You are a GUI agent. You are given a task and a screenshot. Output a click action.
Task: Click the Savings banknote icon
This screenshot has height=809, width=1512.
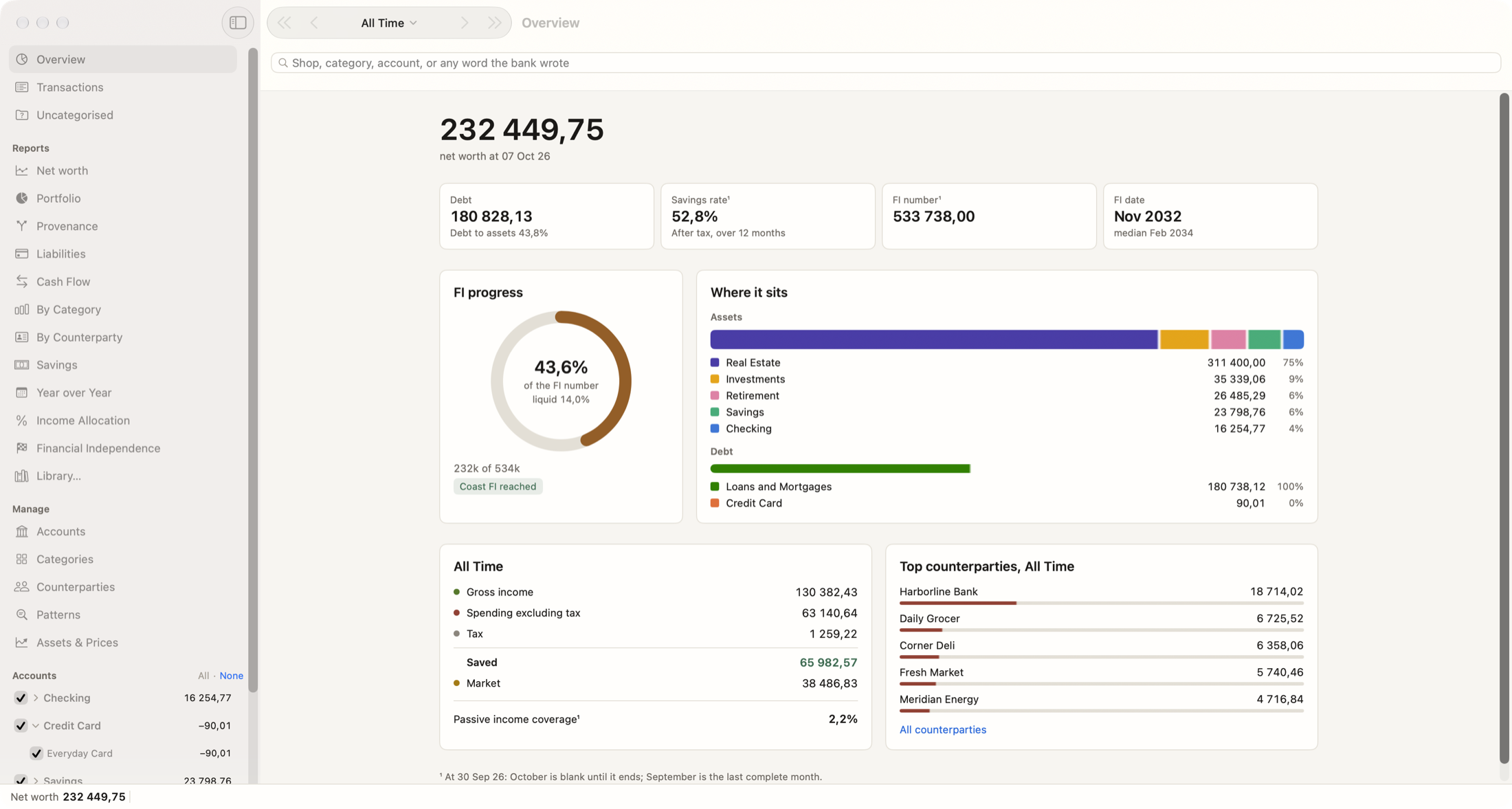22,365
